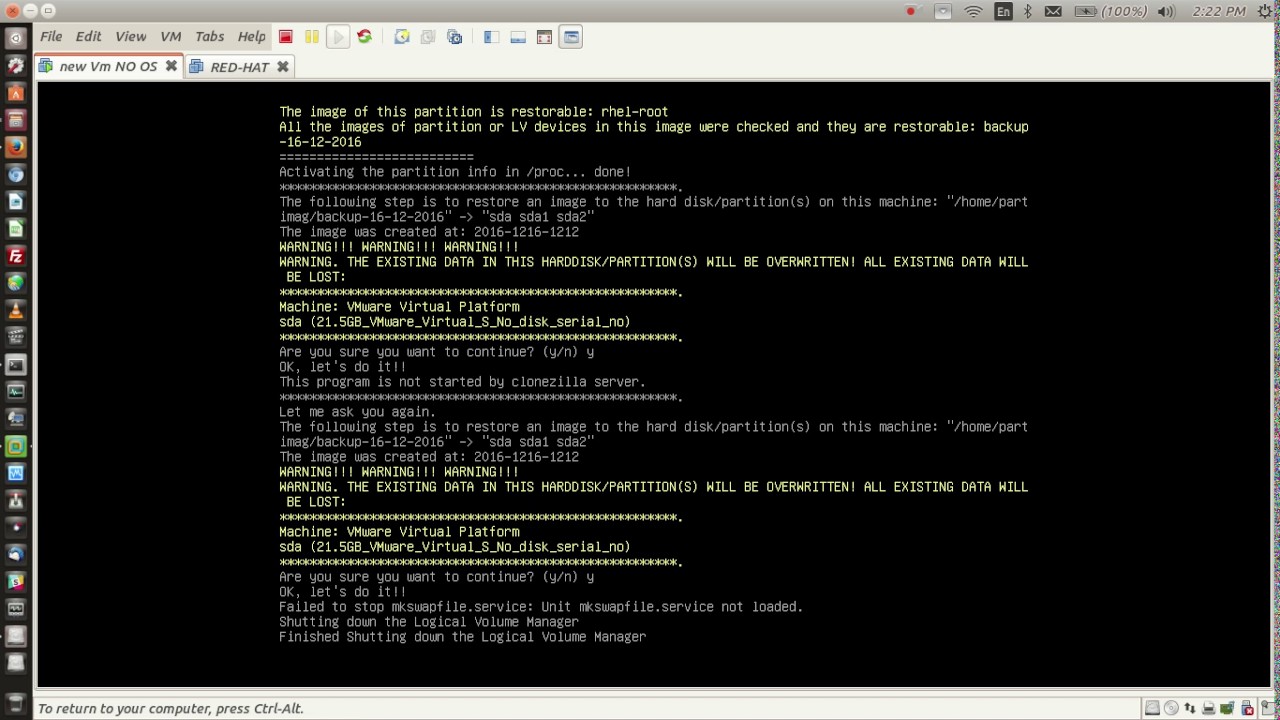Open the Bluetooth indicator menu
Viewport: 1280px width, 720px height.
(1027, 11)
